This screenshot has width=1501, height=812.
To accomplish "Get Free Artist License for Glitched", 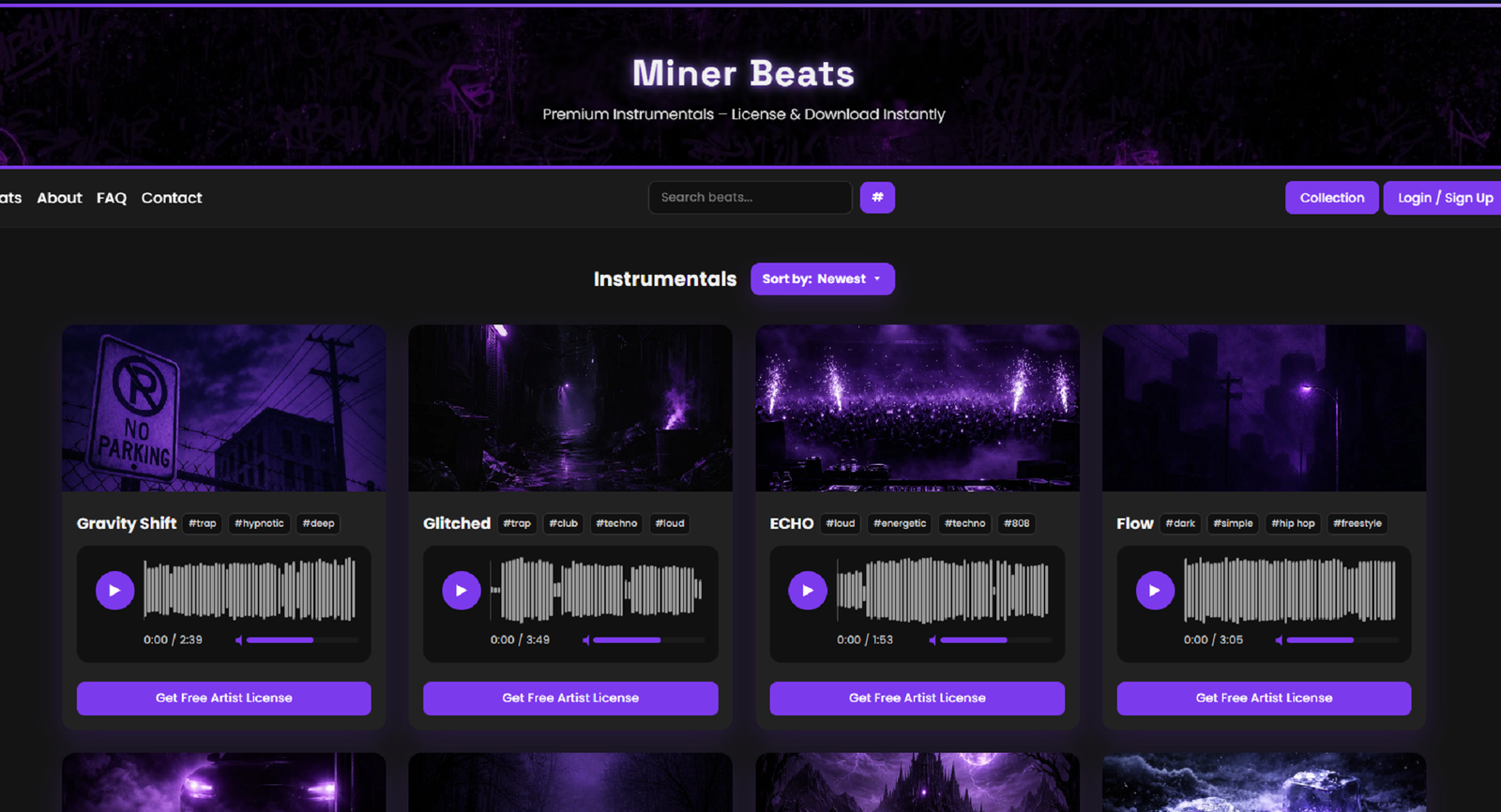I will coord(570,699).
